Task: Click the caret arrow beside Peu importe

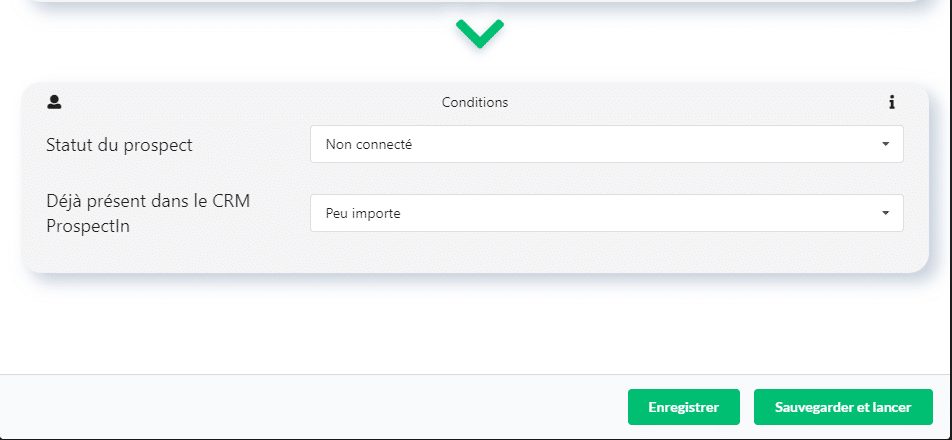Action: [x=885, y=213]
